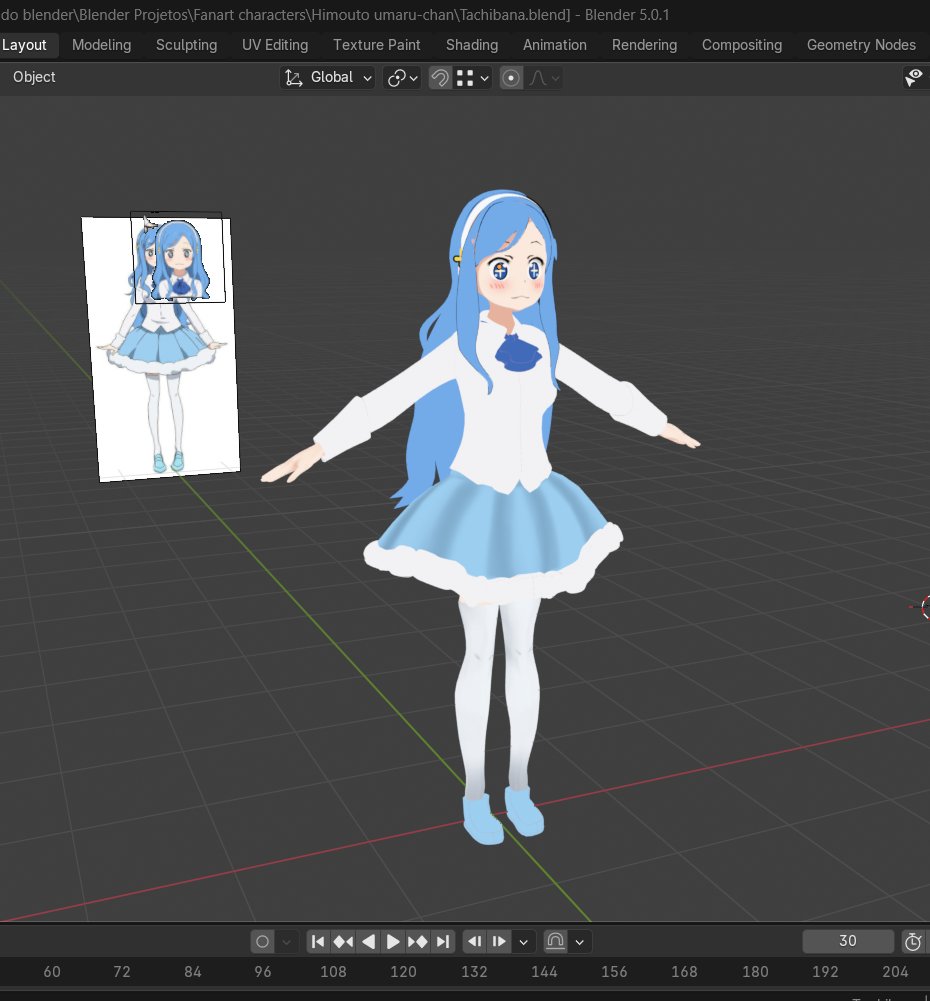Toggle auto keying record button in timeline
The width and height of the screenshot is (930, 1001).
260,941
